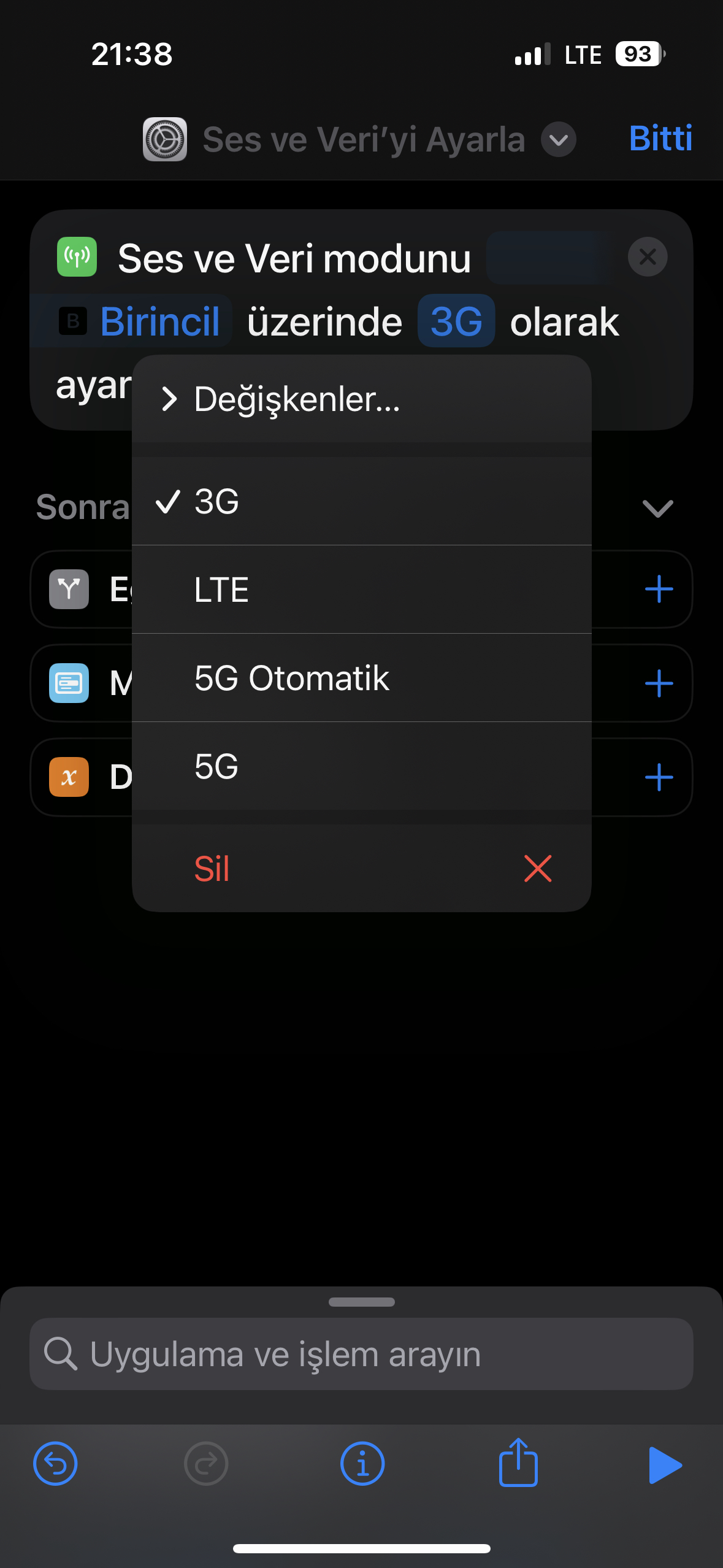Expand the Değişkenler submenu

[x=362, y=399]
